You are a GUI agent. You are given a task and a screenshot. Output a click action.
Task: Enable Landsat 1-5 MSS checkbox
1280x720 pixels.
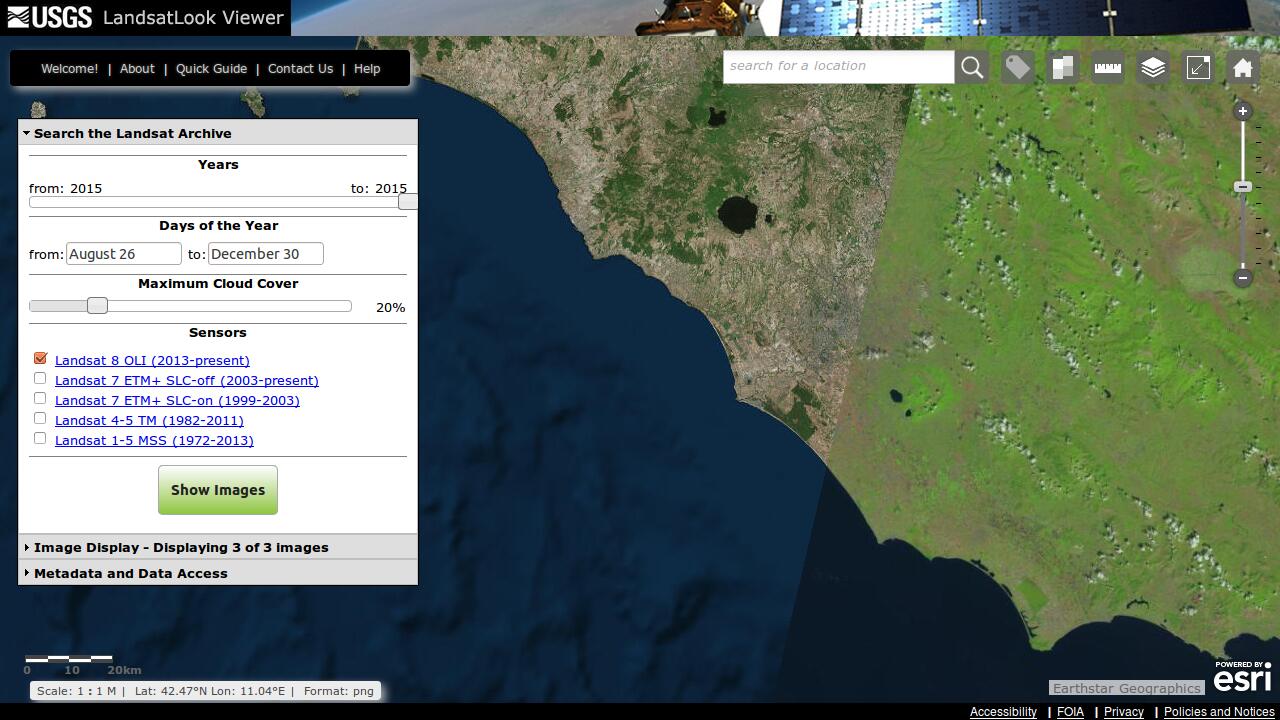(40, 438)
